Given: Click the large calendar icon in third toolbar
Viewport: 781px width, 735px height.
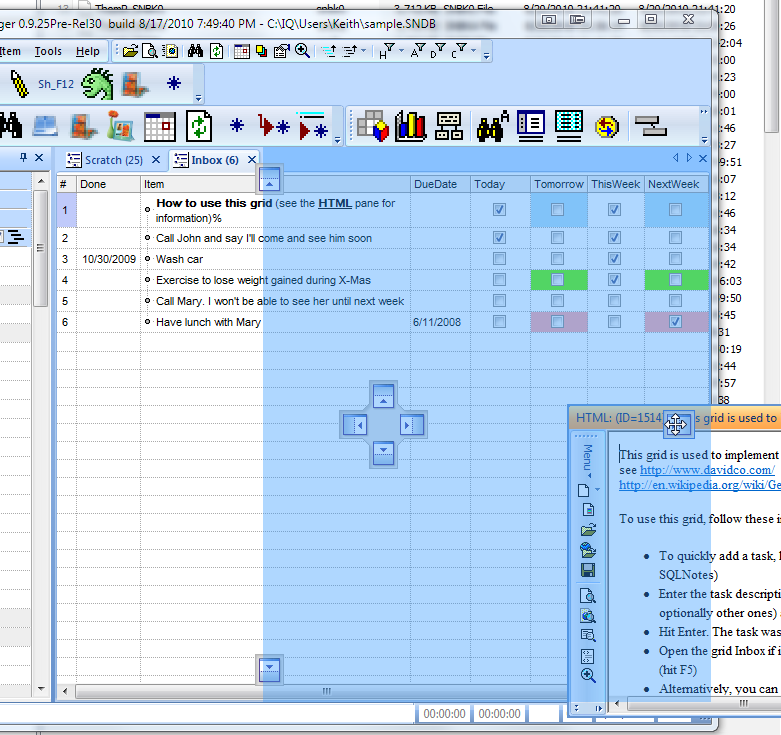Looking at the screenshot, I should [x=160, y=126].
